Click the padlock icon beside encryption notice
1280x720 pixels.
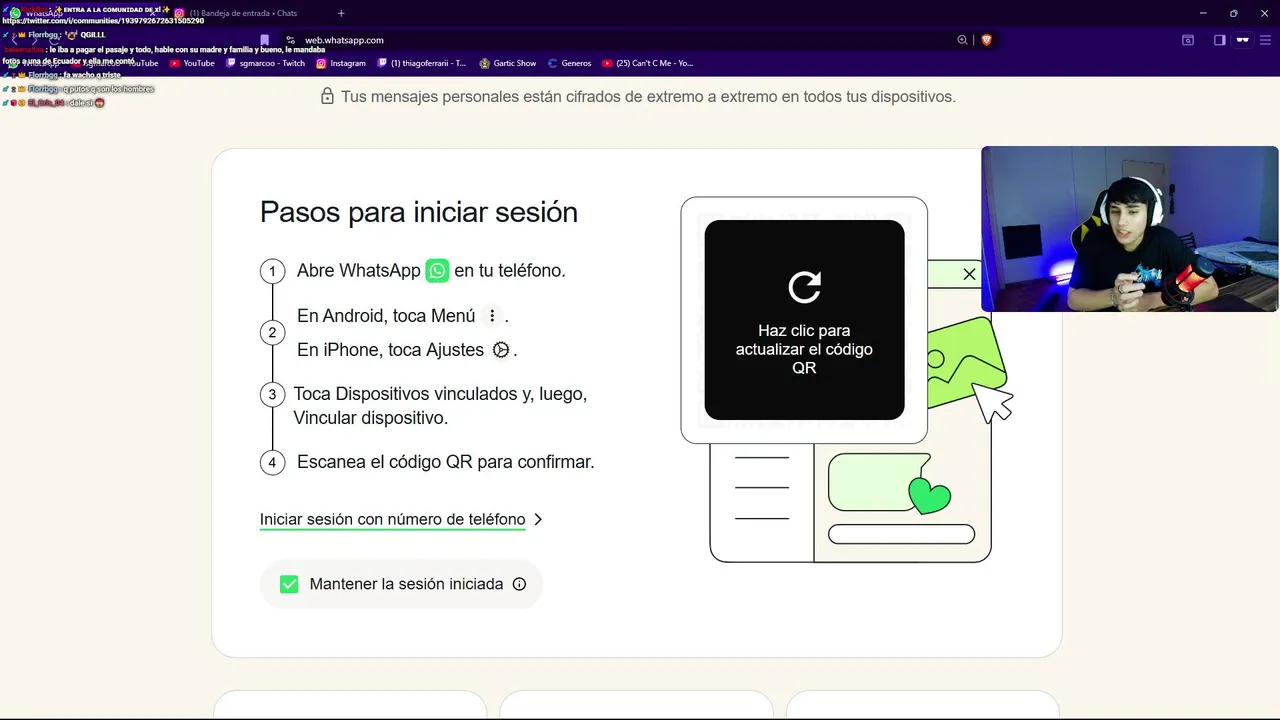click(x=327, y=96)
